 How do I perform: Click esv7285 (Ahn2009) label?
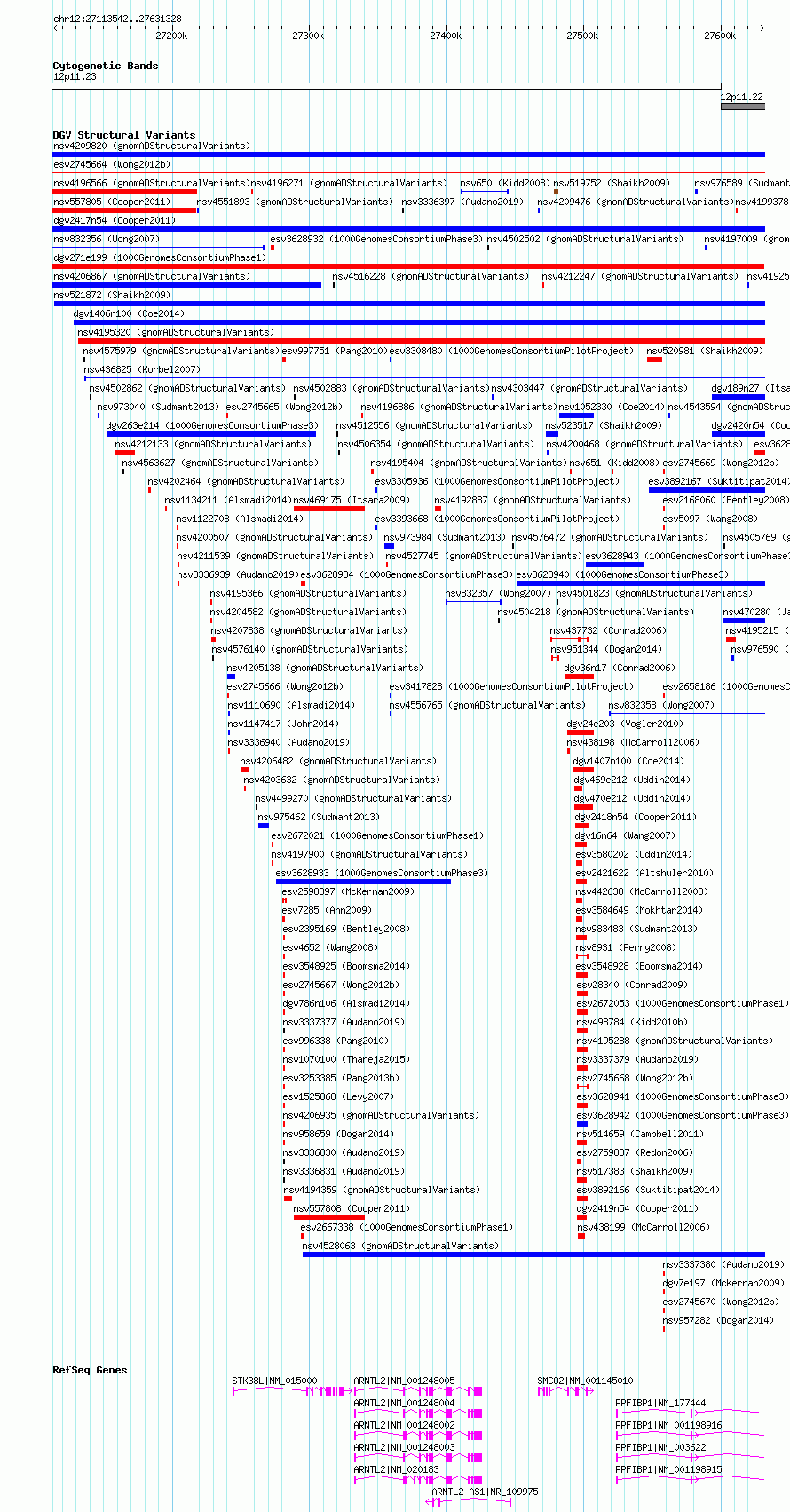click(x=327, y=910)
